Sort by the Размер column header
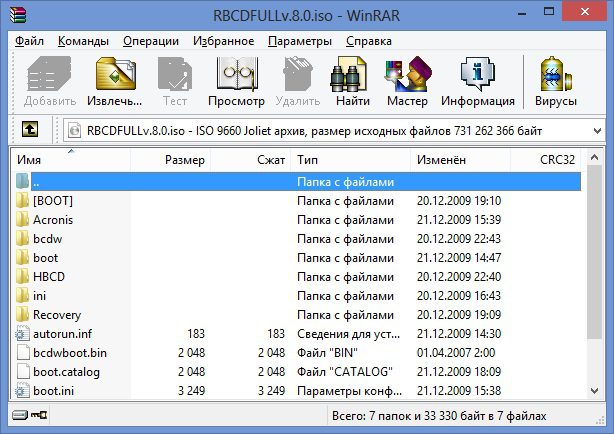 click(x=171, y=160)
